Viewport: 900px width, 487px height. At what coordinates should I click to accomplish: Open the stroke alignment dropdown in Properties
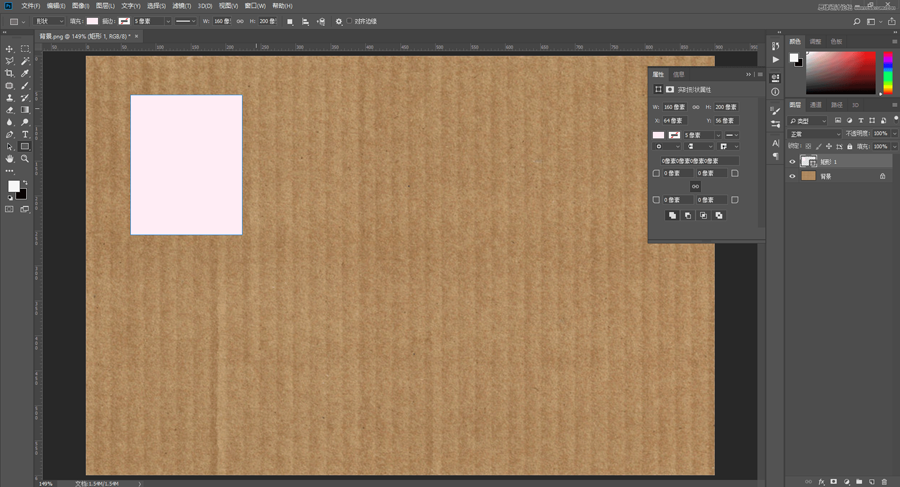[668, 146]
